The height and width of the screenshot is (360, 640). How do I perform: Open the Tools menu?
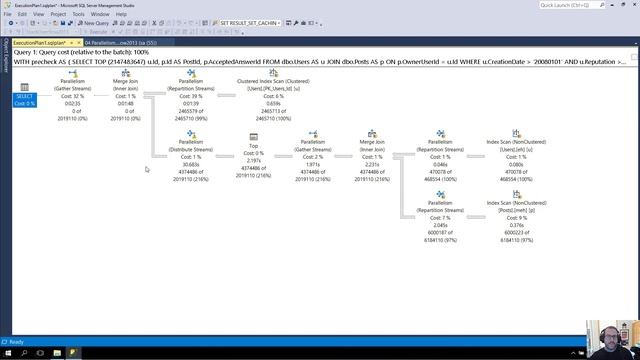(78, 14)
